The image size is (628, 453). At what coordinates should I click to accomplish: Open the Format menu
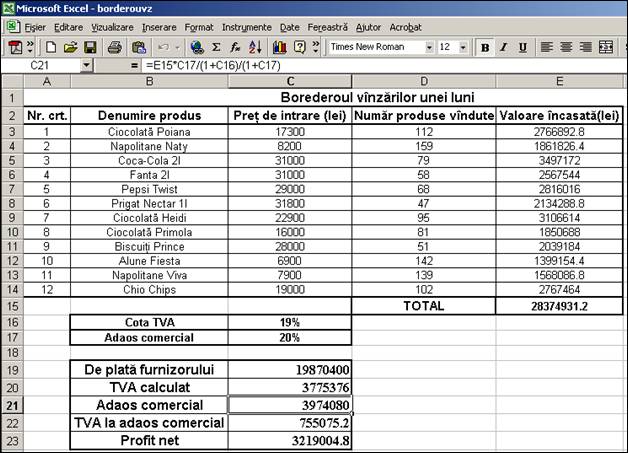click(x=199, y=27)
